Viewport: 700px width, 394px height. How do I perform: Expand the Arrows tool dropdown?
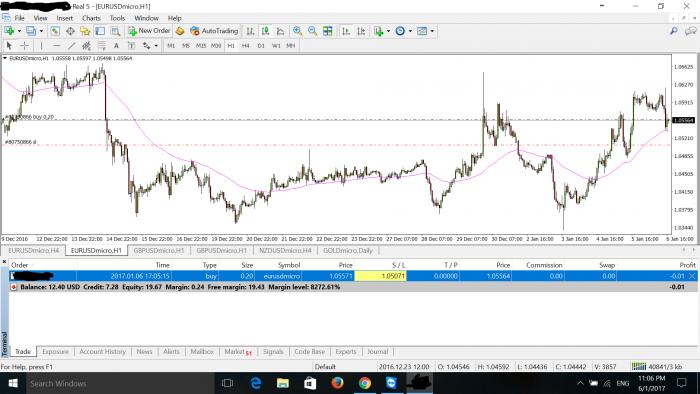pyautogui.click(x=156, y=46)
